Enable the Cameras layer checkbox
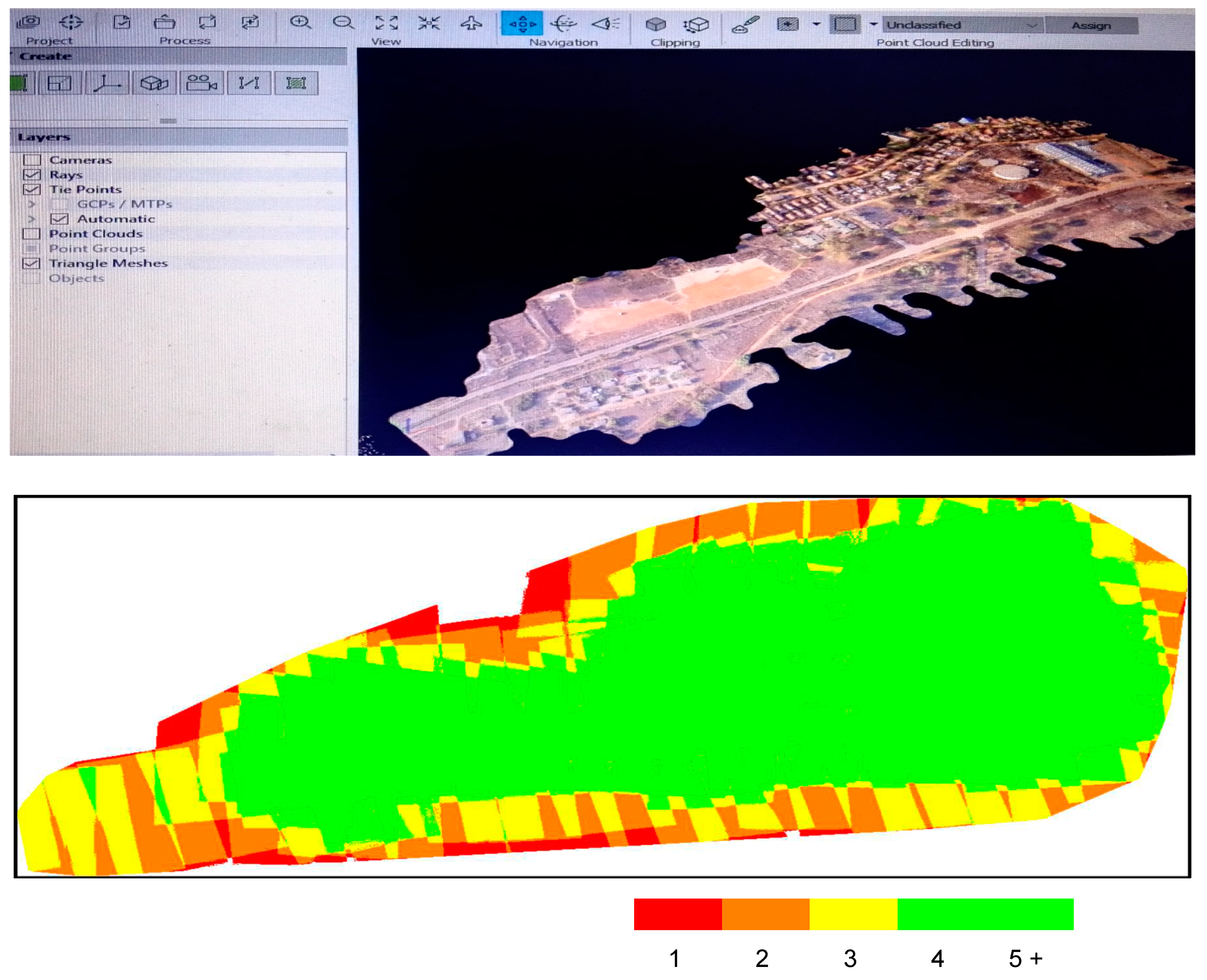Image resolution: width=1207 pixels, height=980 pixels. tap(31, 160)
